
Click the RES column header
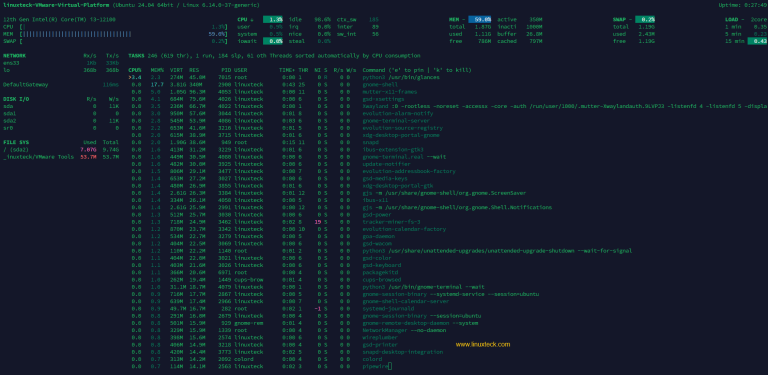pos(194,70)
